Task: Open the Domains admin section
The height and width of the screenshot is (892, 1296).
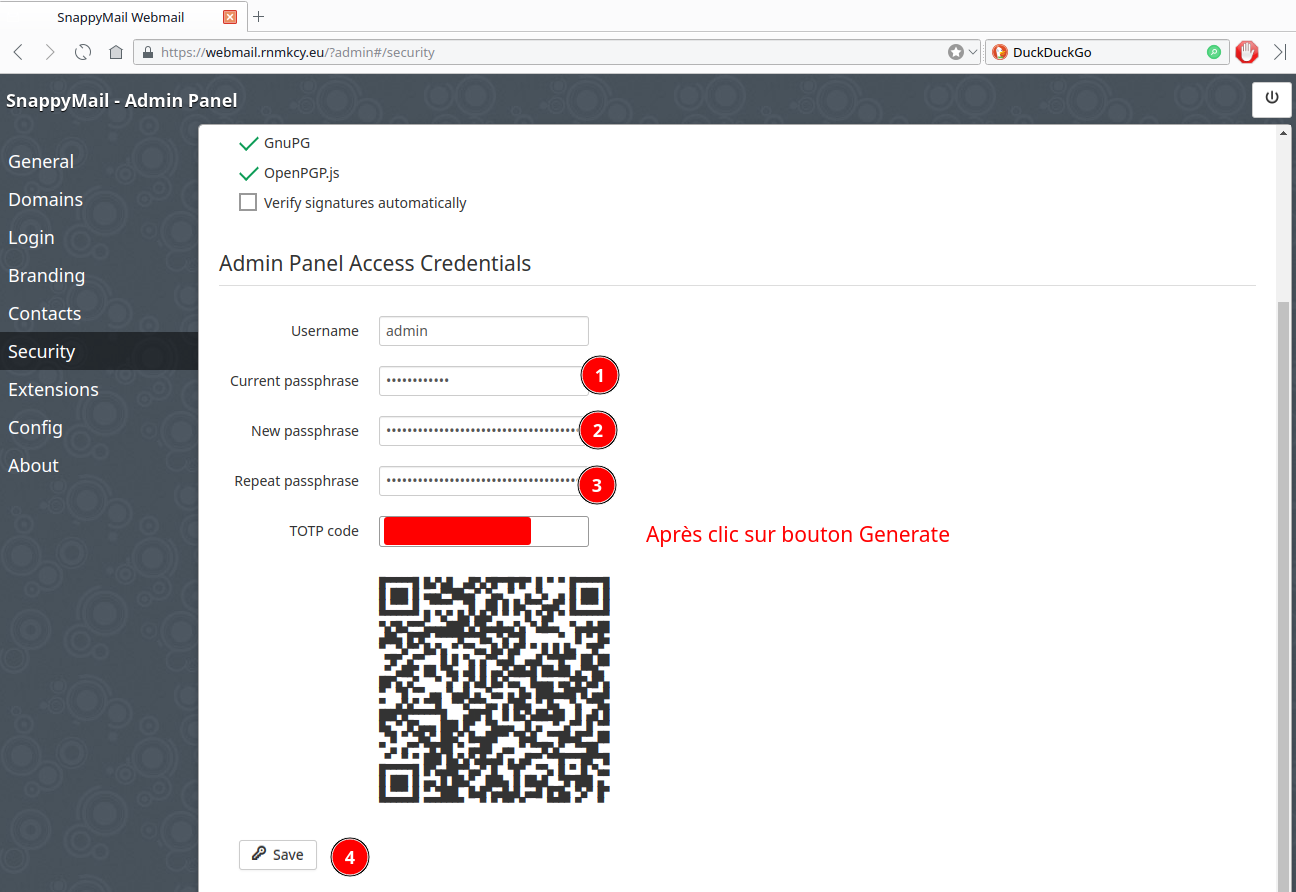Action: [x=46, y=200]
